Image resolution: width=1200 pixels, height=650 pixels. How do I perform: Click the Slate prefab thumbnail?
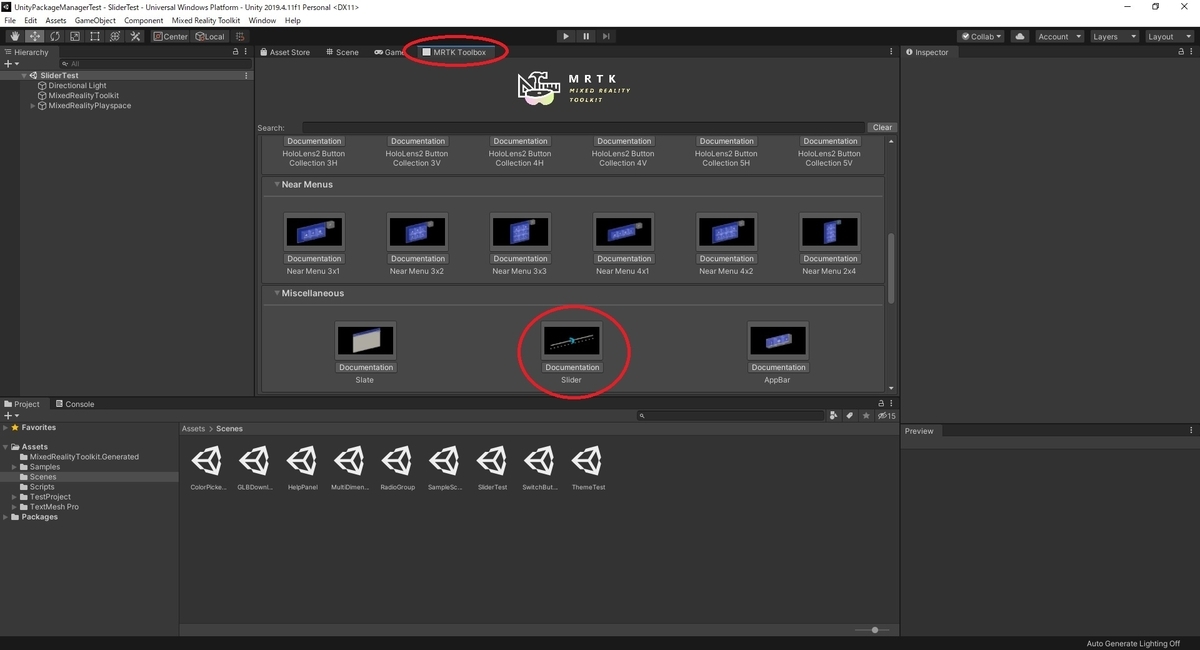(x=365, y=341)
